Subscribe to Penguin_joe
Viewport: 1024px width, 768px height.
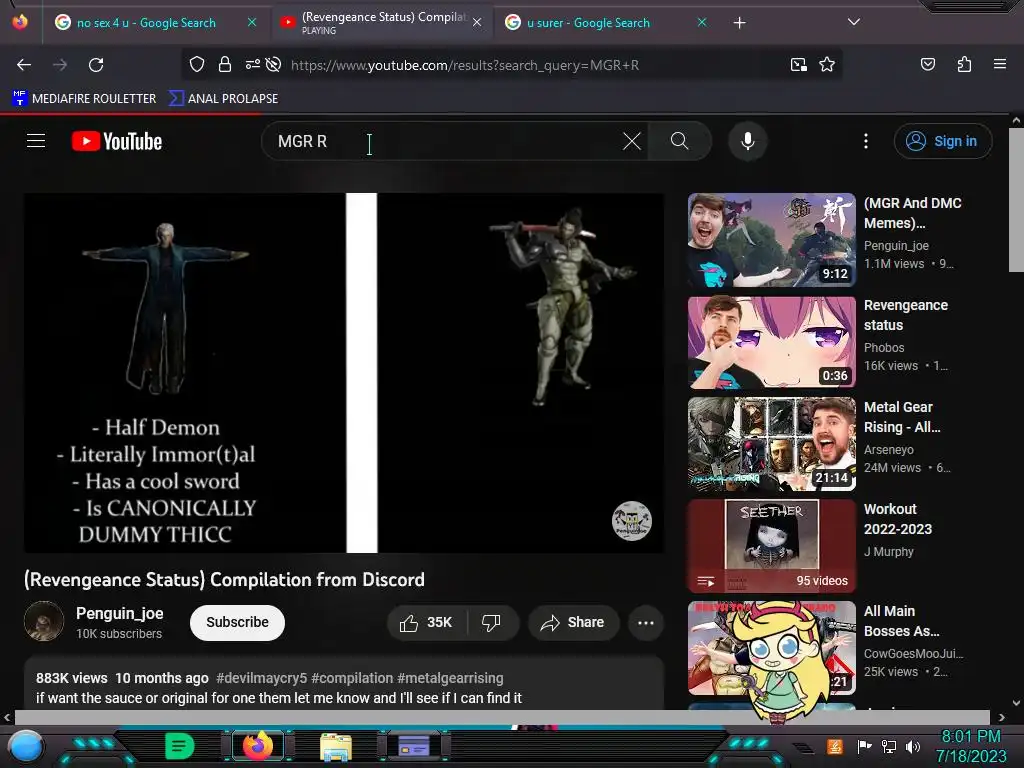pos(237,622)
